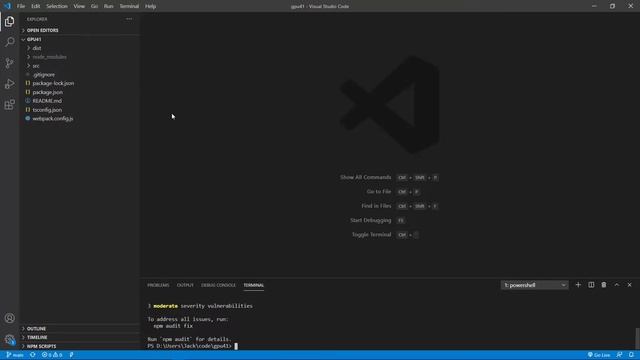Switch to the Problems tab
The height and width of the screenshot is (360, 640).
pyautogui.click(x=158, y=285)
